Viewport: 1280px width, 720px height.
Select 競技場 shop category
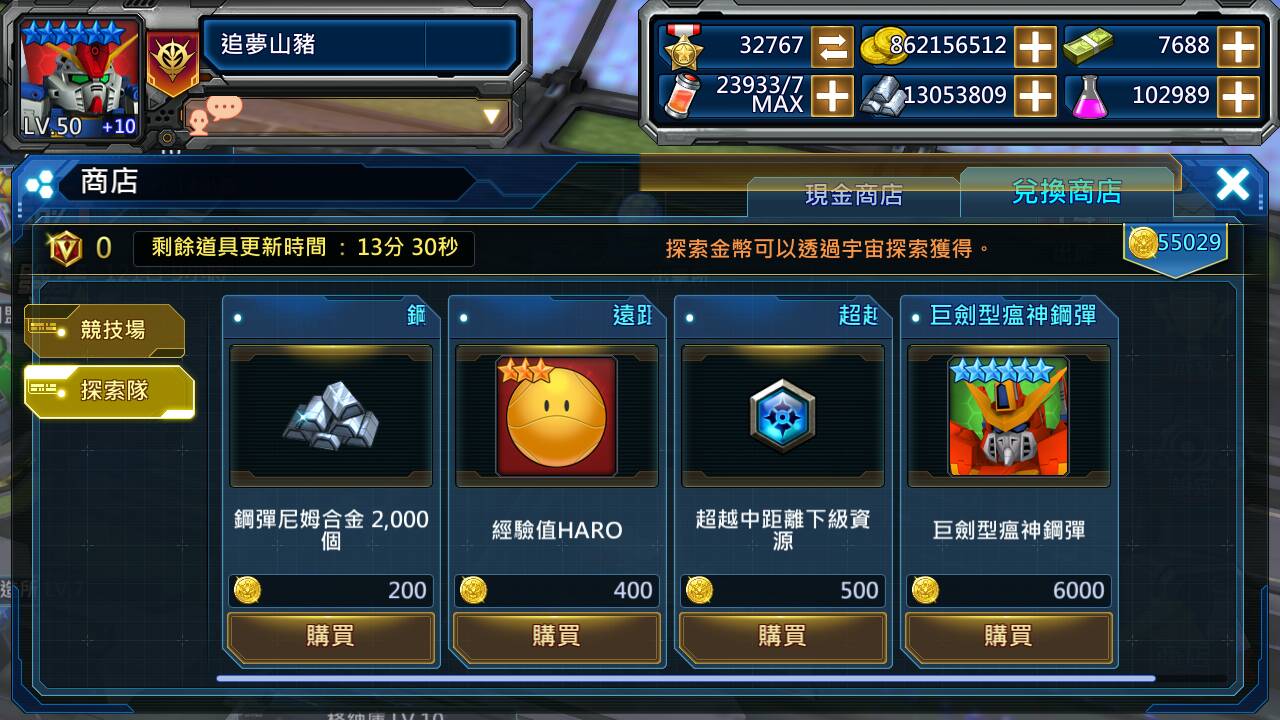[x=105, y=330]
